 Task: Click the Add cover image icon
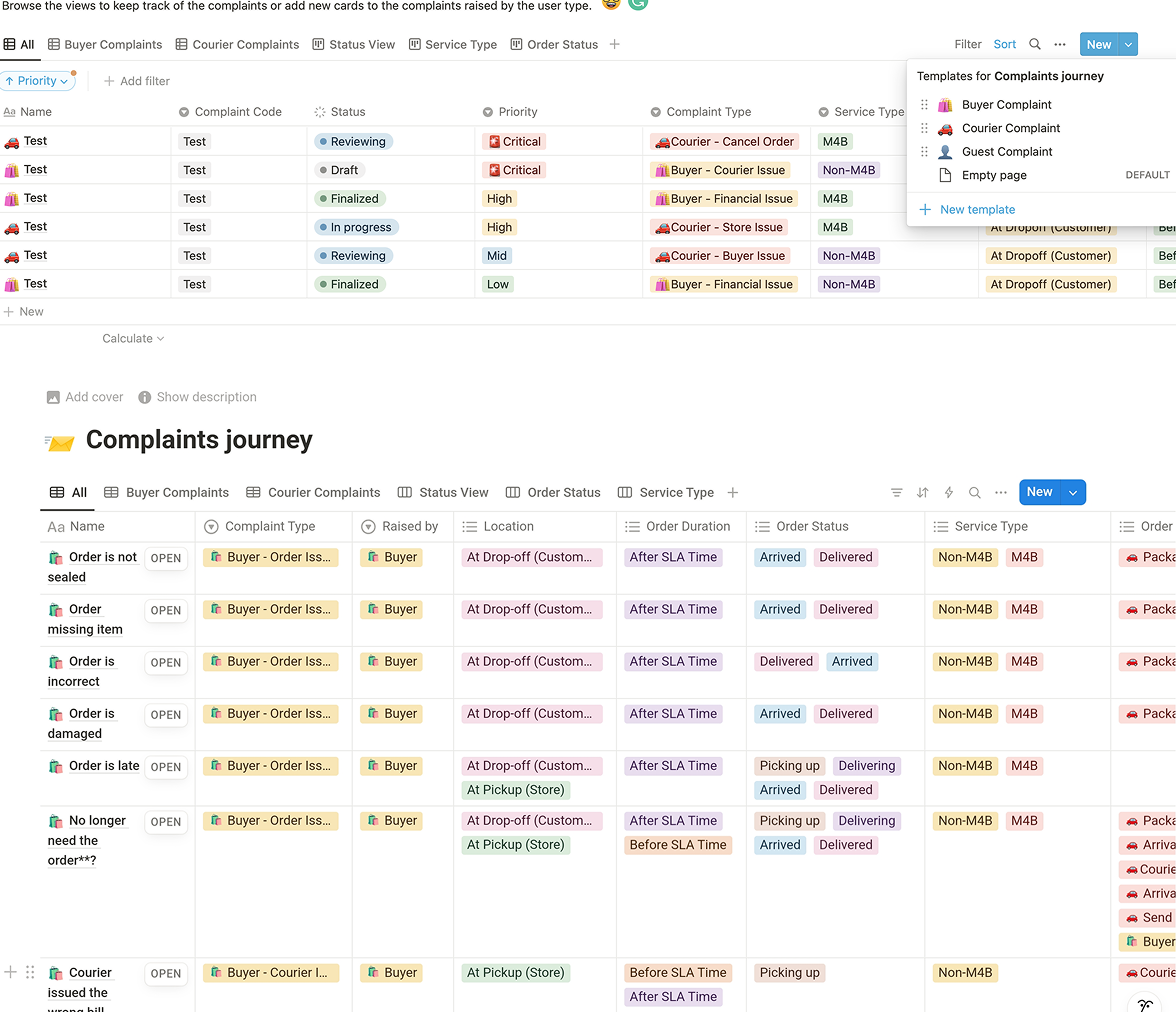pyautogui.click(x=53, y=397)
